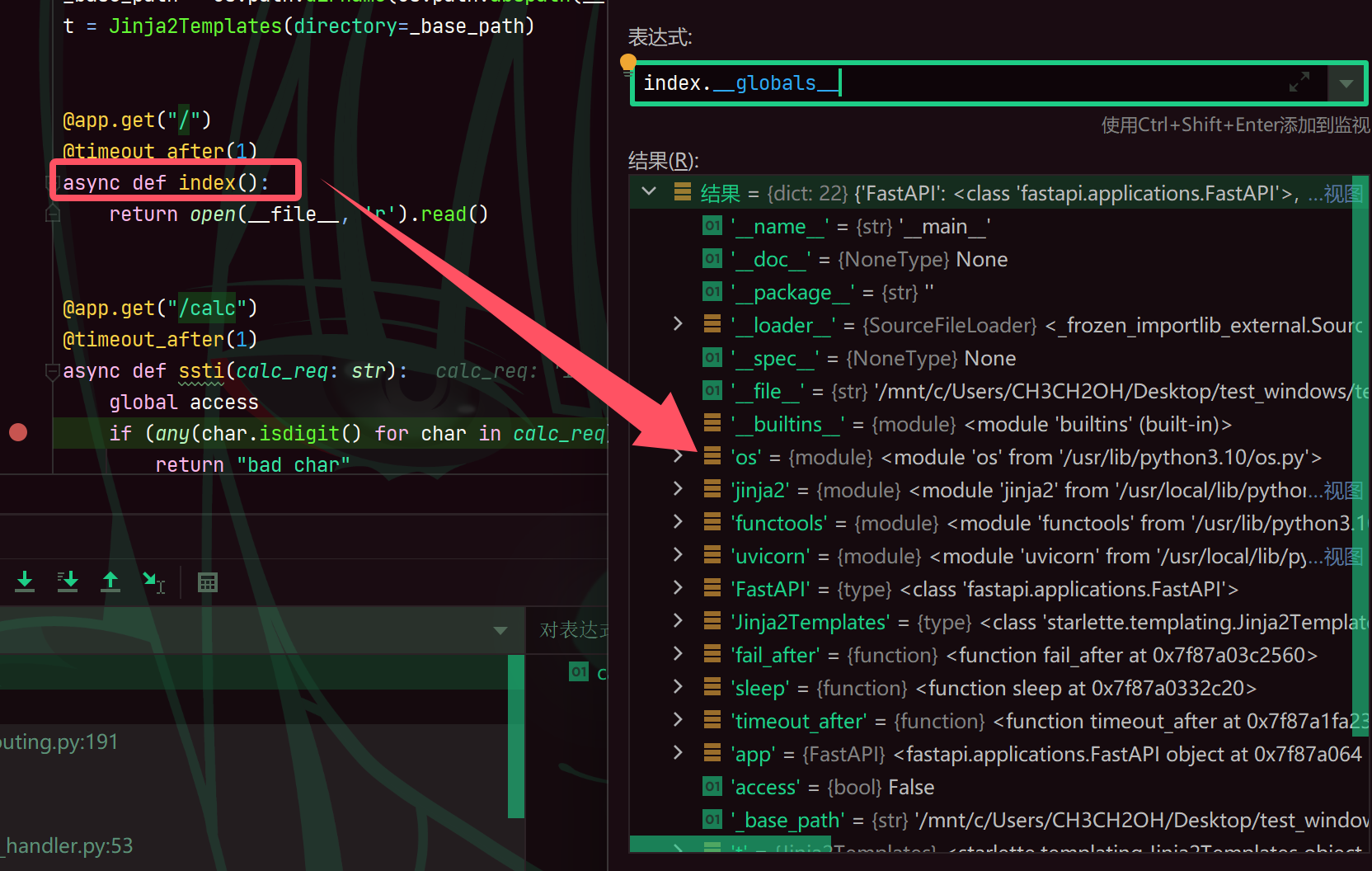Screen dimensions: 1372x871
Task: Select the '__package__' variable row
Action: [x=991, y=292]
